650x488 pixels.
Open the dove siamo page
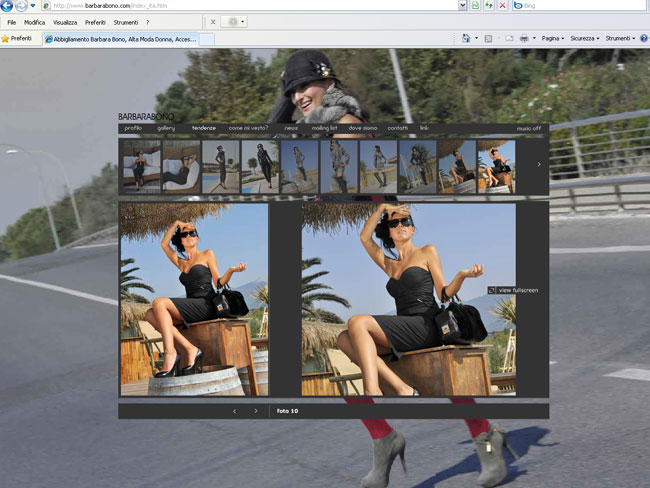point(363,128)
